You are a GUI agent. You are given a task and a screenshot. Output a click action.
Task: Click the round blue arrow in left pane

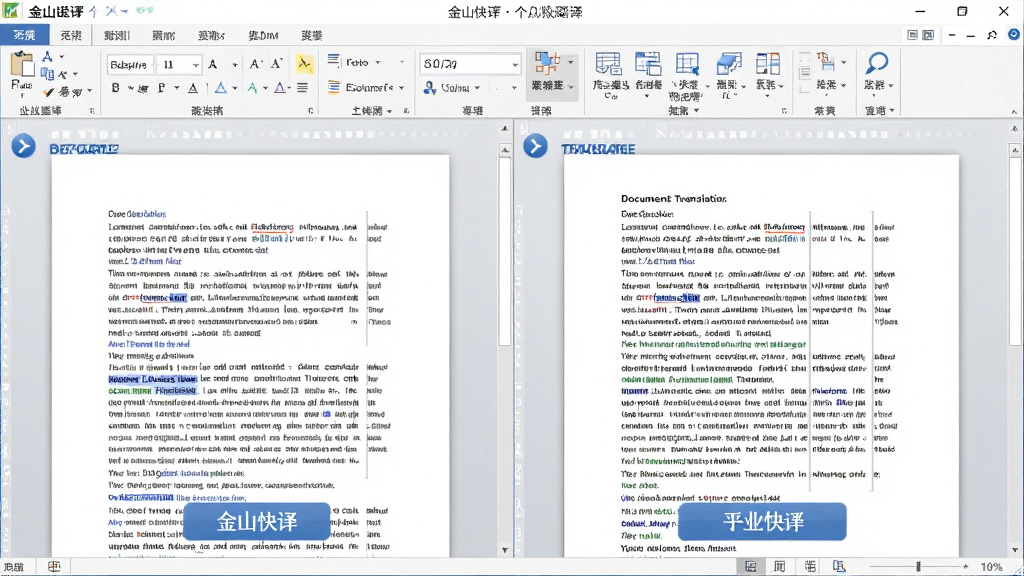pyautogui.click(x=24, y=146)
